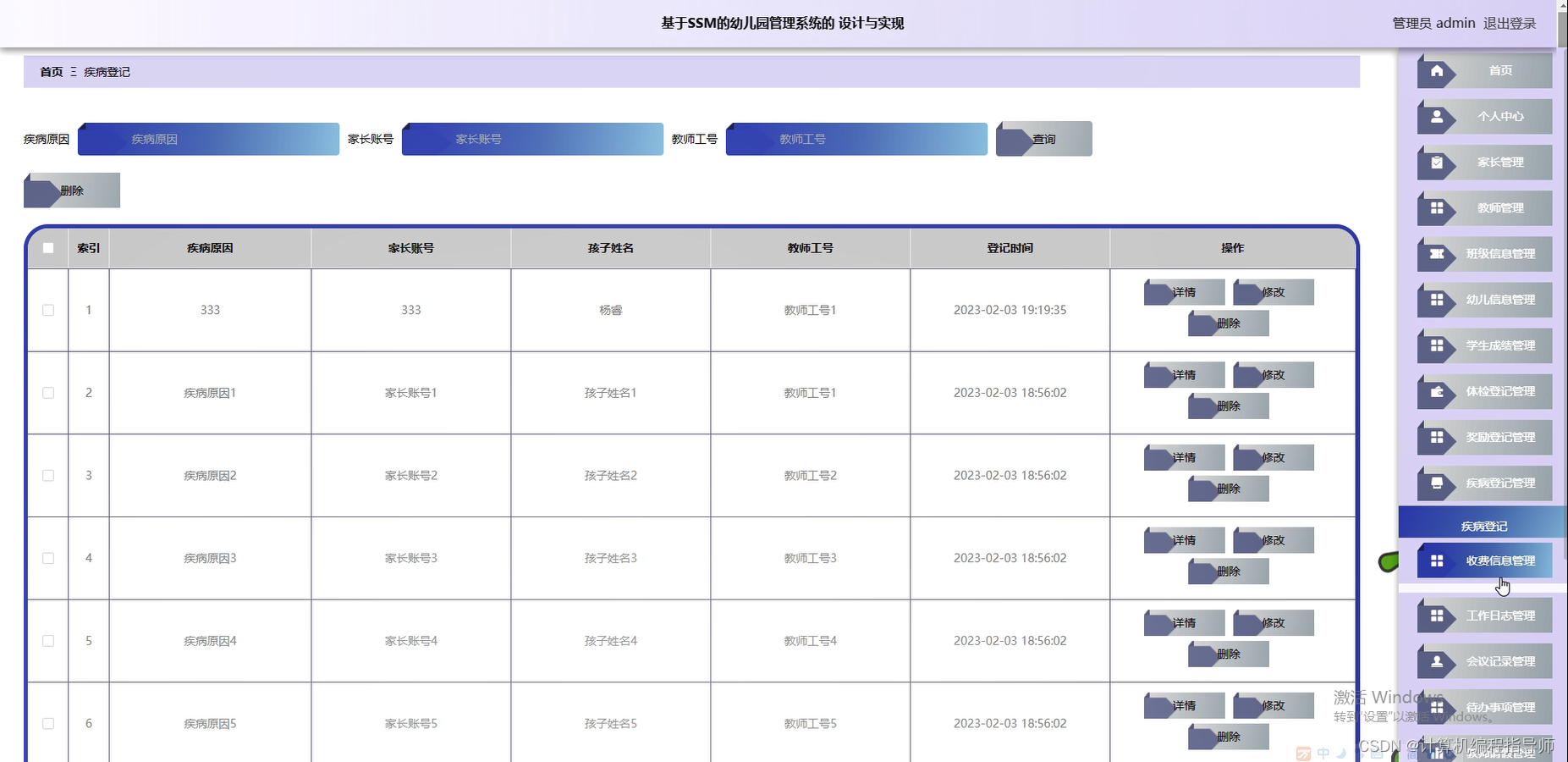The height and width of the screenshot is (762, 1568).
Task: Check the checkbox for row 疾病原因4
Action: [x=48, y=641]
